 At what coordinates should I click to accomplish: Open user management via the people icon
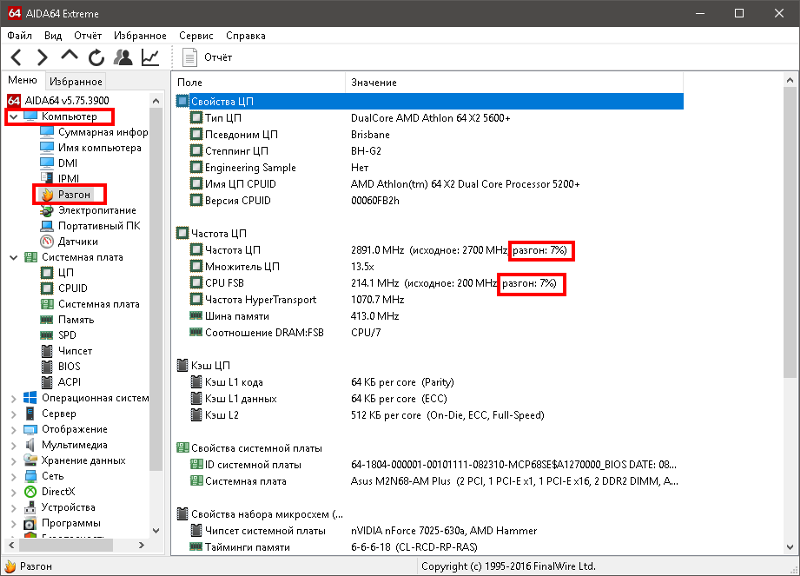point(123,57)
